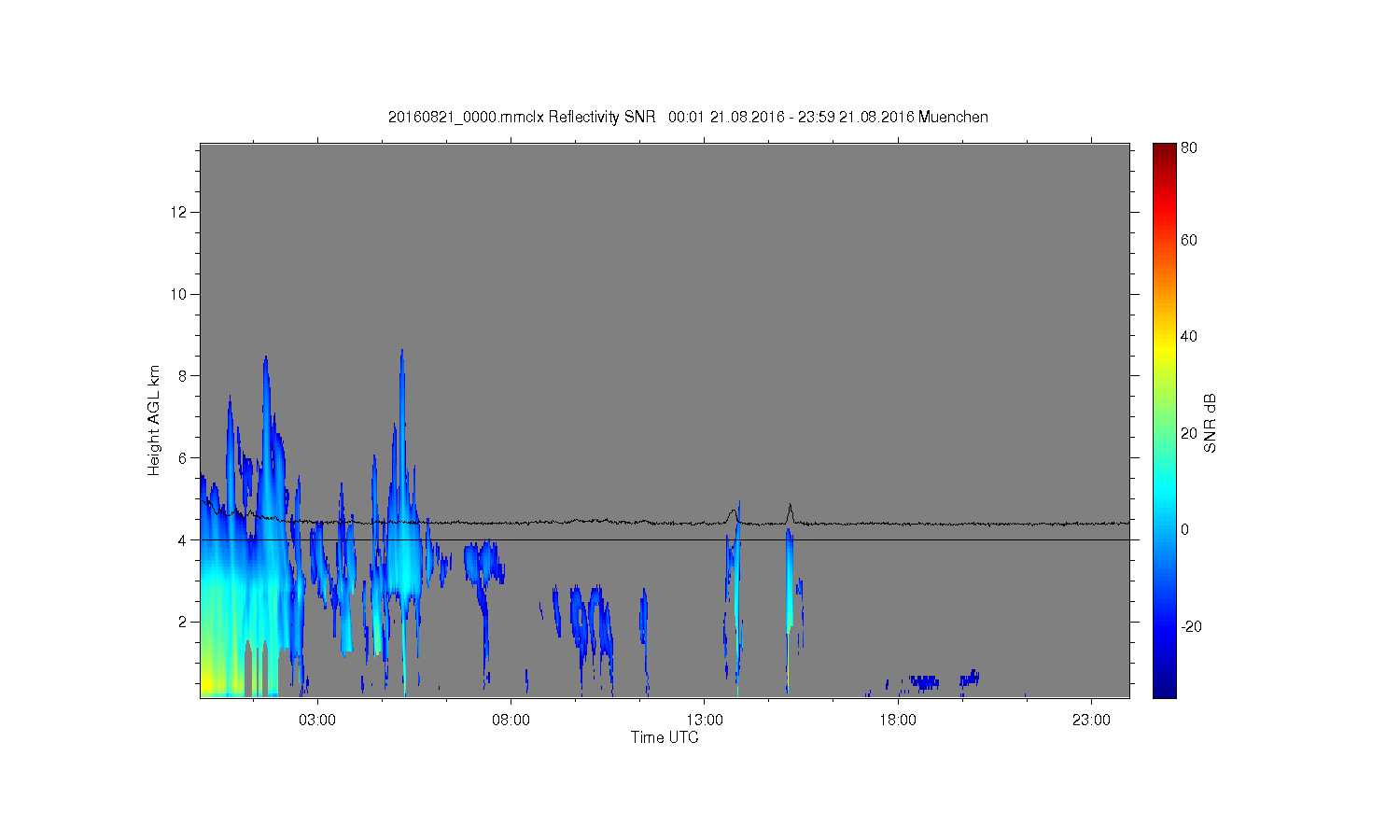
Task: Click the 23:00 time tick label
Action: [1092, 721]
